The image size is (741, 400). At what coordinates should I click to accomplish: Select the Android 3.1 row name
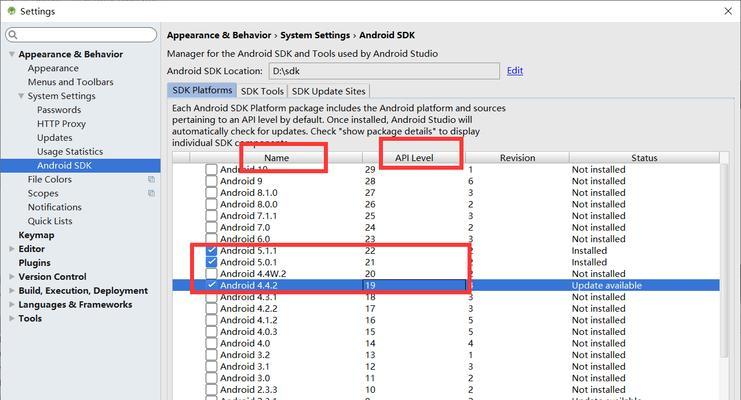pyautogui.click(x=245, y=366)
